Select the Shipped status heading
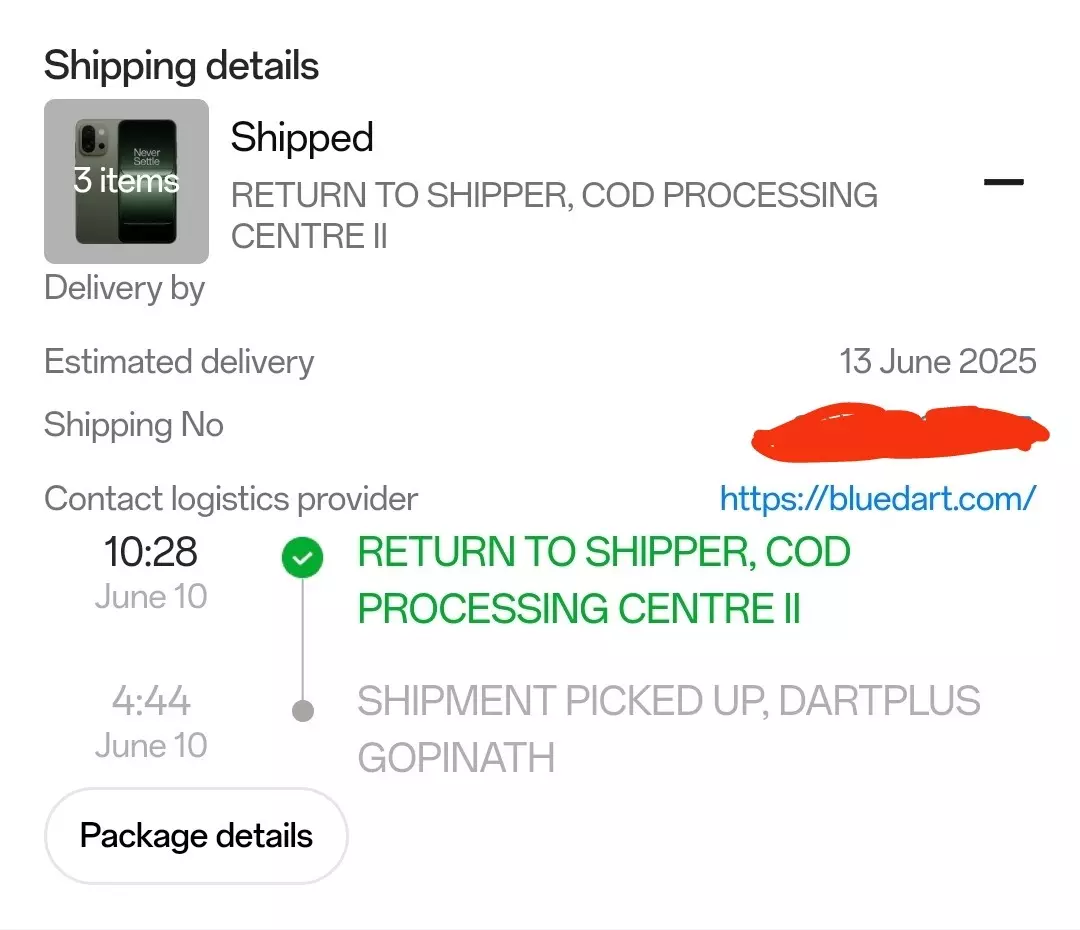 click(x=302, y=138)
